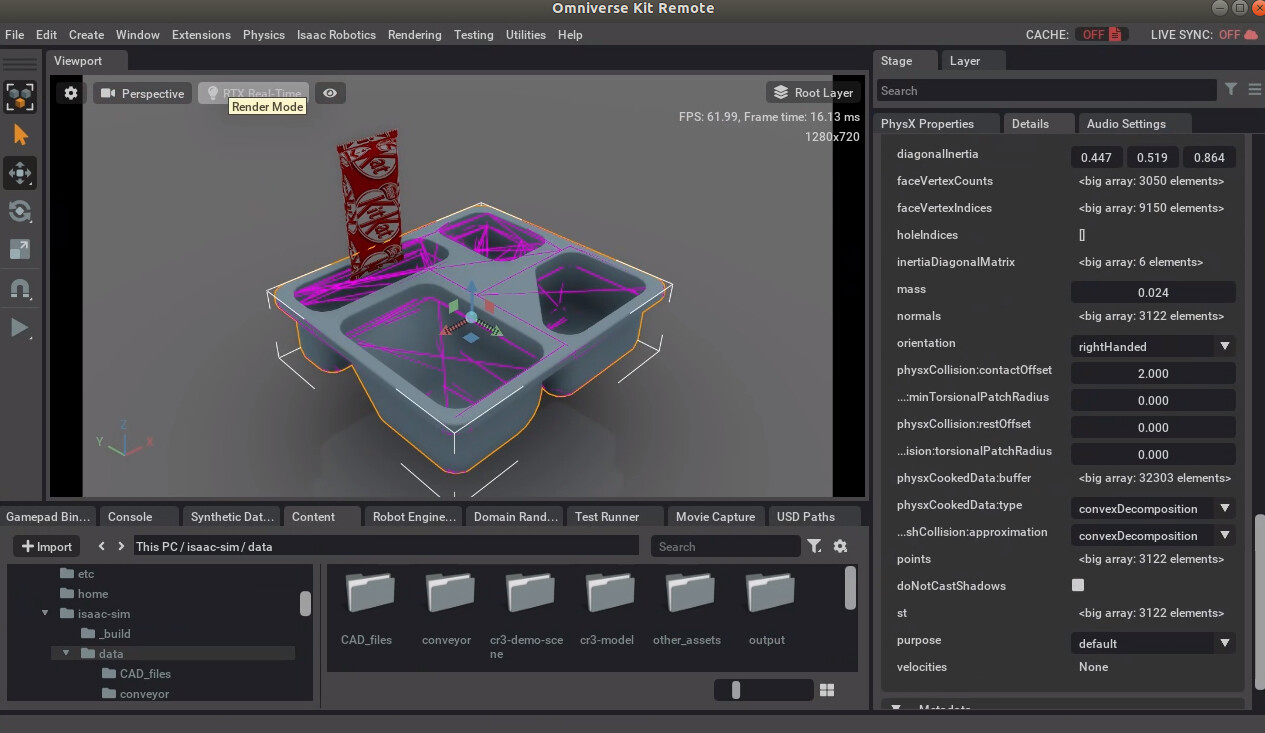The image size is (1265, 733).
Task: Click the Root Layer button
Action: pos(813,91)
